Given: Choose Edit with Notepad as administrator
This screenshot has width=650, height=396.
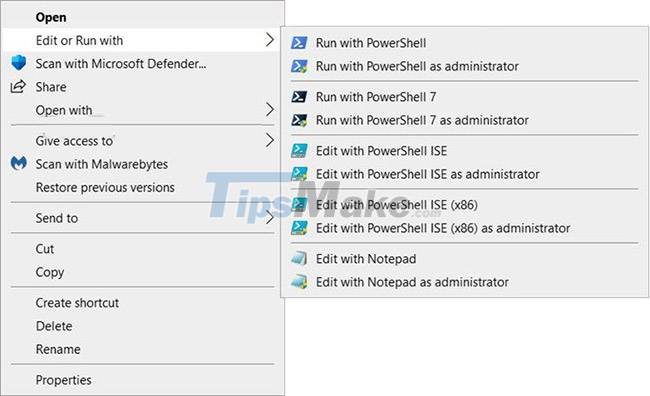Looking at the screenshot, I should pos(412,282).
